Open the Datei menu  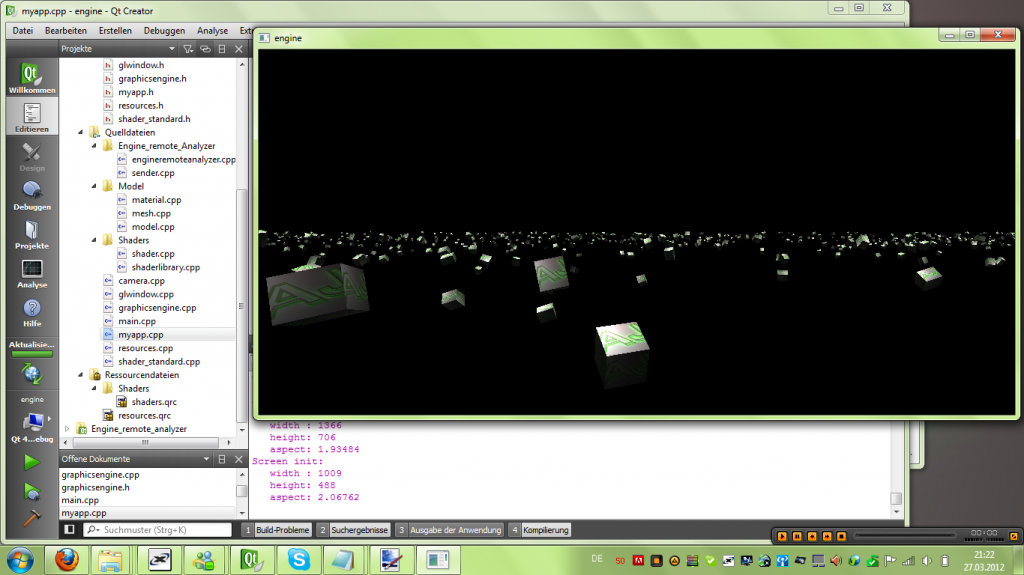(x=22, y=31)
